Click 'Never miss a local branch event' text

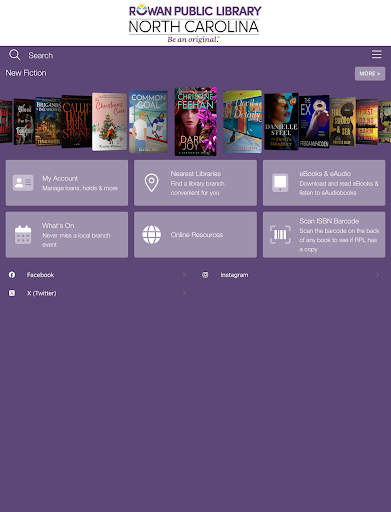76,240
